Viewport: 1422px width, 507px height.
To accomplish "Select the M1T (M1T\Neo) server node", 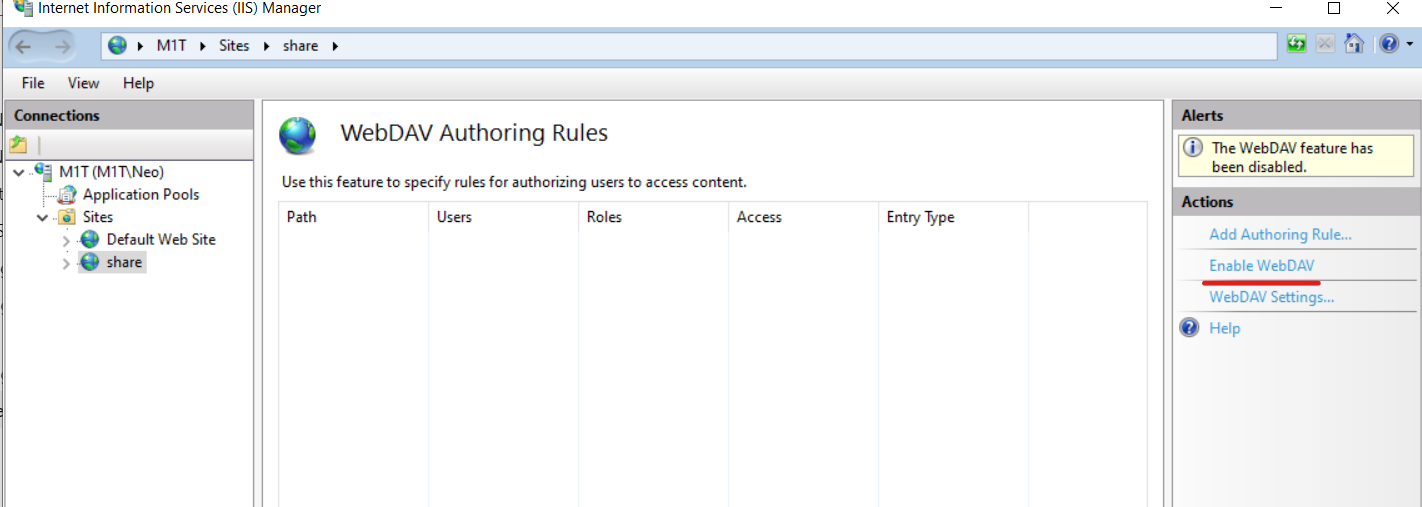I will (111, 172).
